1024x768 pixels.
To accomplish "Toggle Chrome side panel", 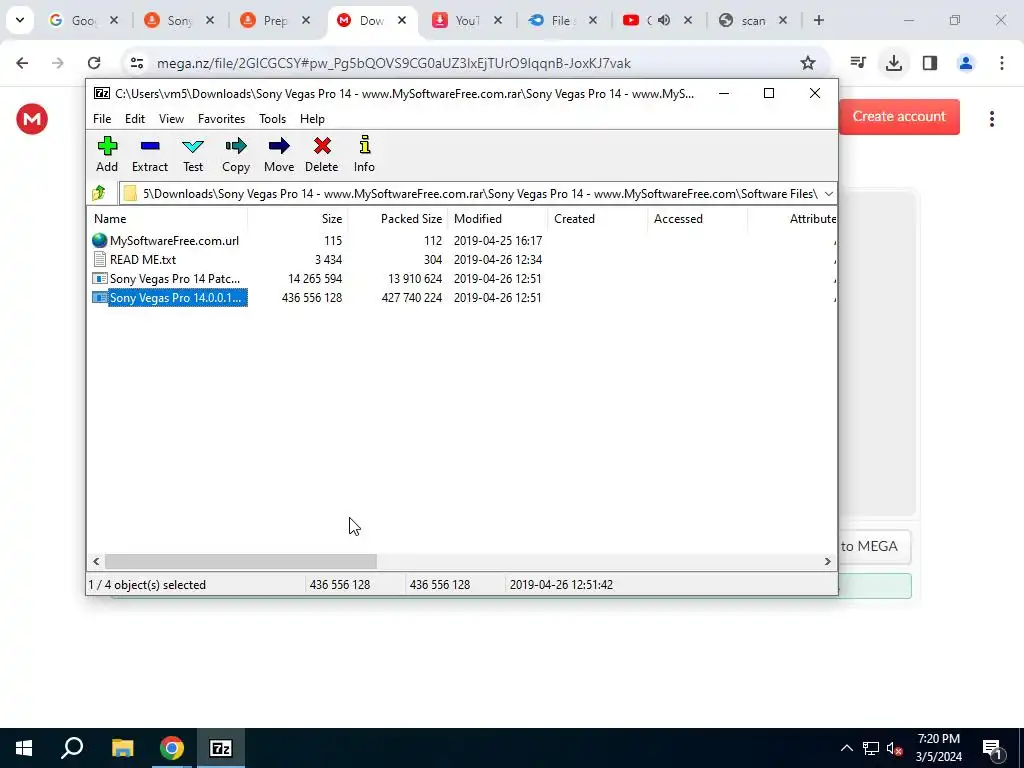I will 930,63.
